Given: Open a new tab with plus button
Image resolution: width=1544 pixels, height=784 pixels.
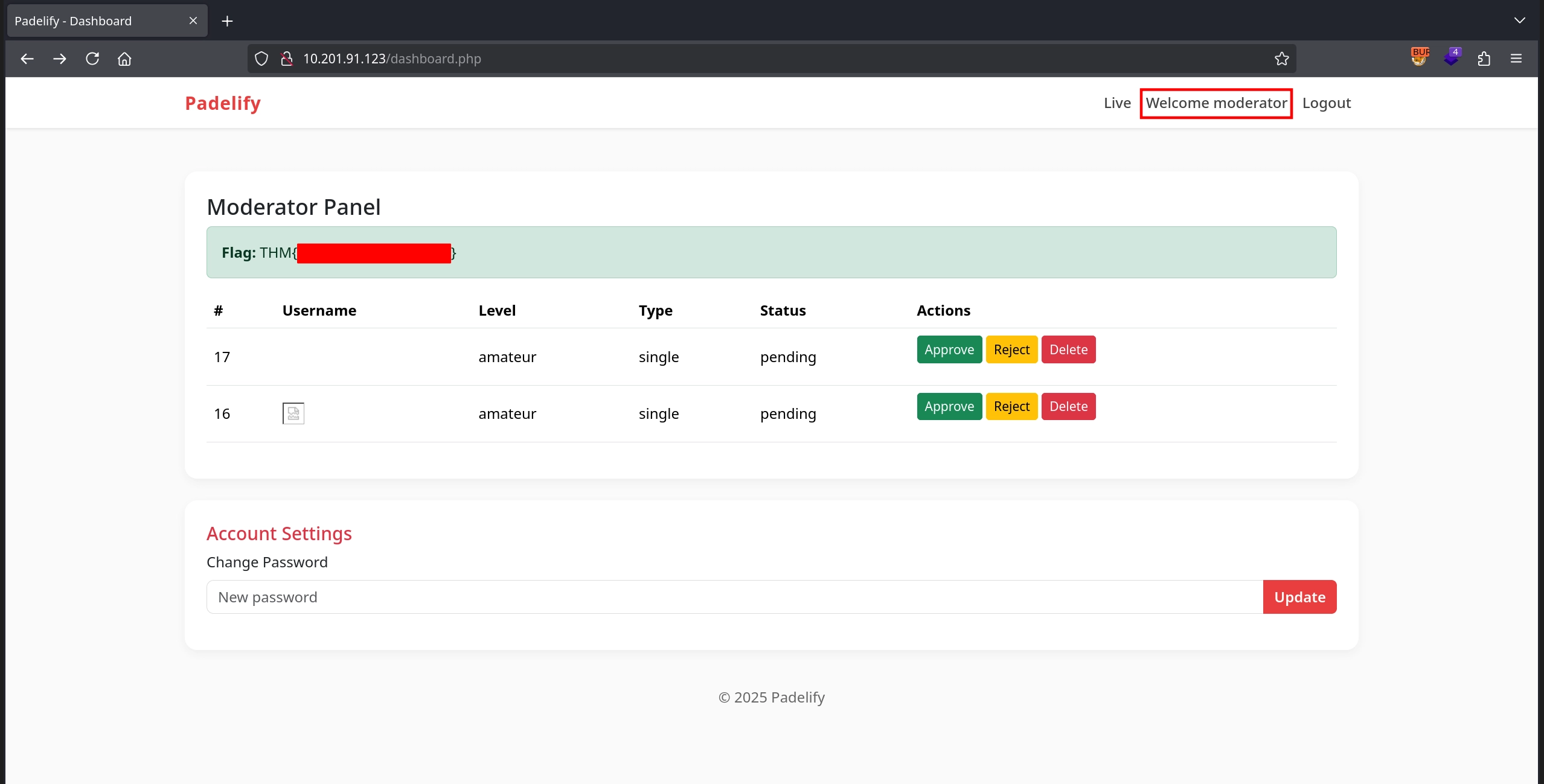Looking at the screenshot, I should coord(227,21).
